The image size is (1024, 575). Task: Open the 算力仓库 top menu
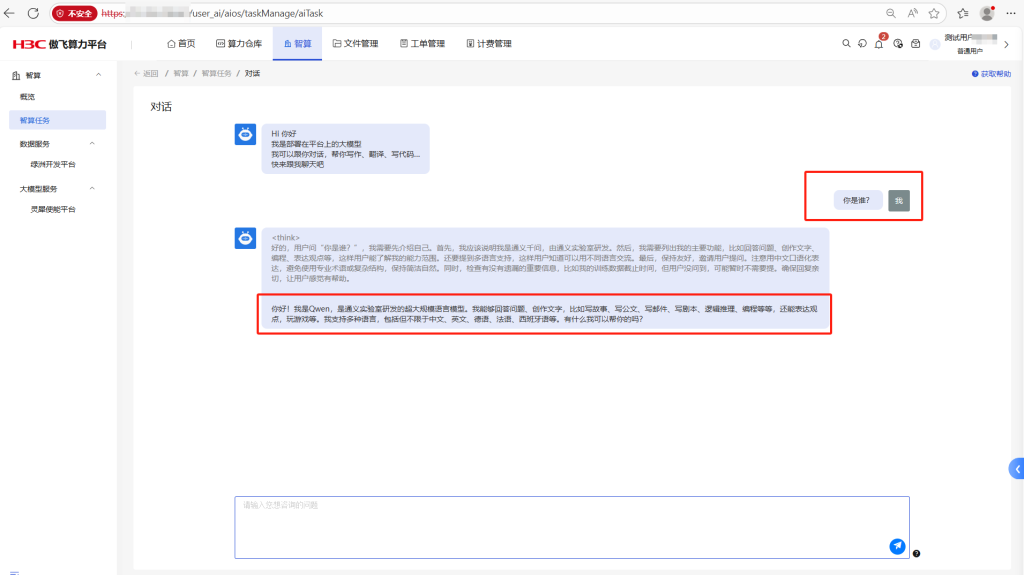click(x=238, y=44)
